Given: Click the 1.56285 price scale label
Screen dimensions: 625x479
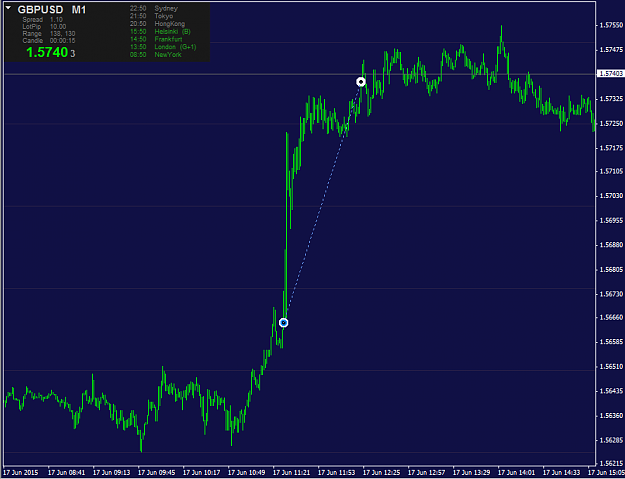Looking at the screenshot, I should (611, 440).
